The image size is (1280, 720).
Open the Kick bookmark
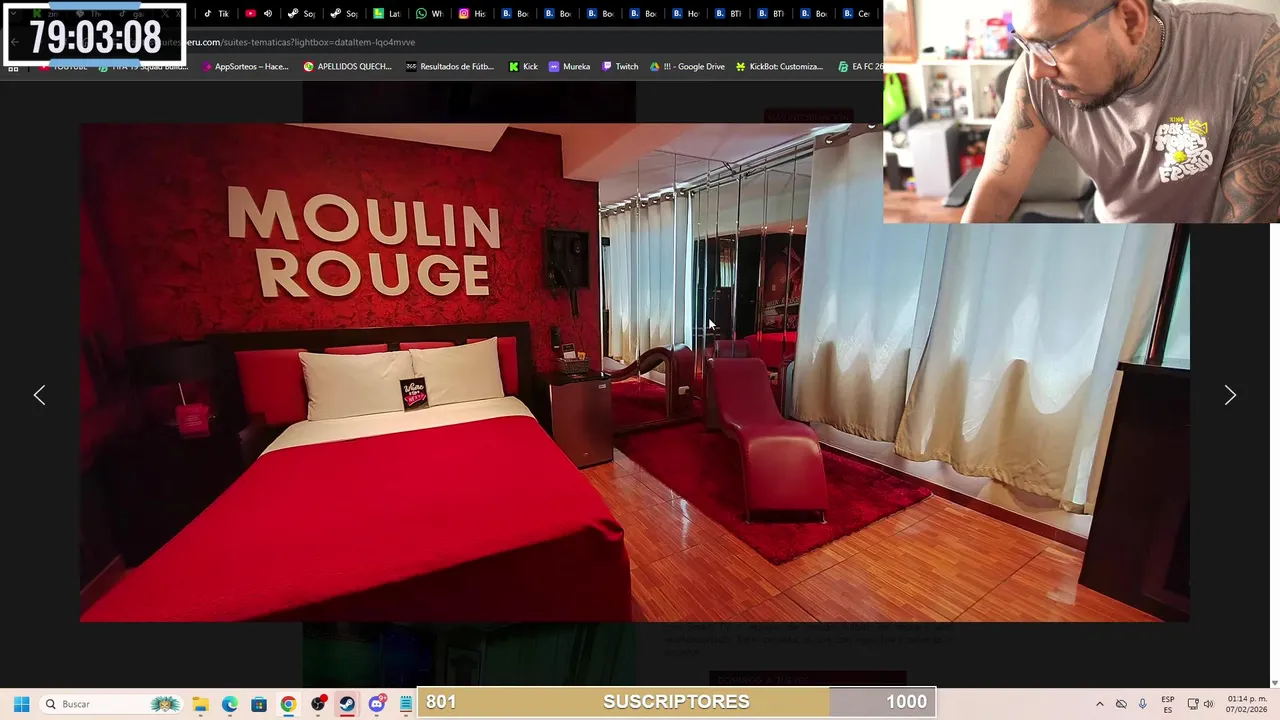[523, 67]
